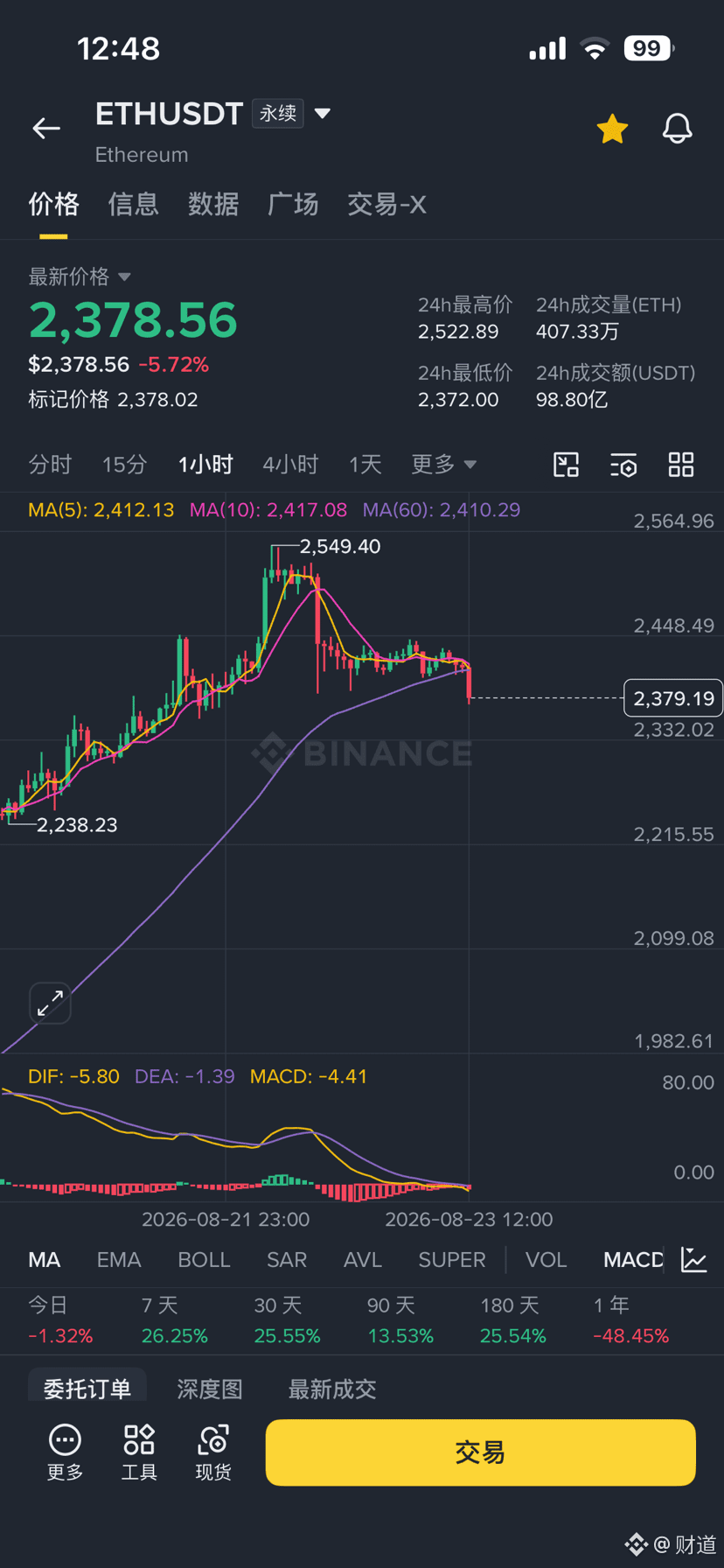This screenshot has height=1568, width=724.
Task: Tap the 90天 13.53% performance
Action: (400, 1321)
